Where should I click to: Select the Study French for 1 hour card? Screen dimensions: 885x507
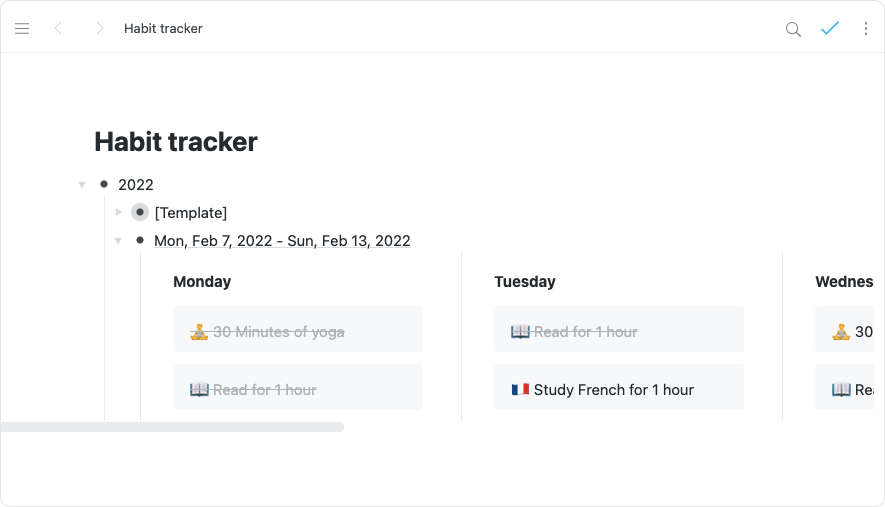pos(618,389)
